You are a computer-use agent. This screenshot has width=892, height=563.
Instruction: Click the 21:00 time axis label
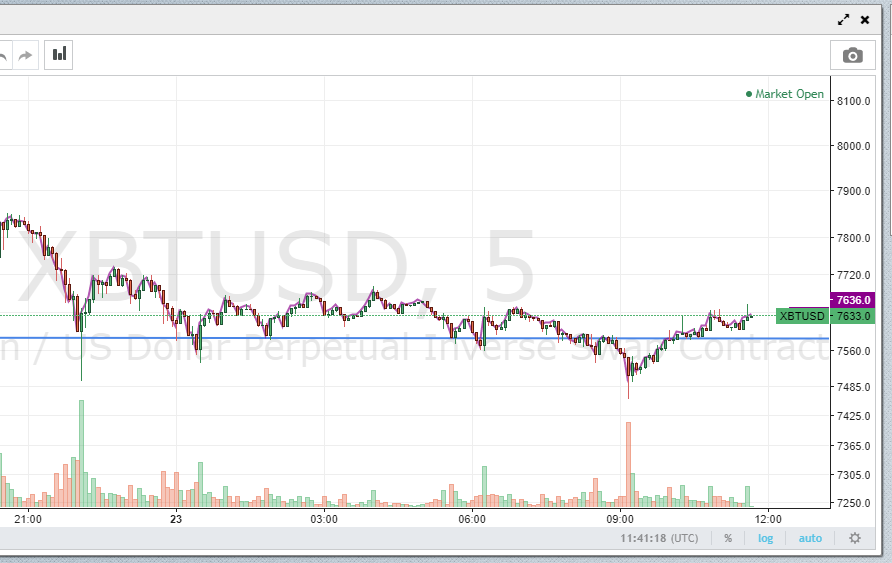click(28, 519)
